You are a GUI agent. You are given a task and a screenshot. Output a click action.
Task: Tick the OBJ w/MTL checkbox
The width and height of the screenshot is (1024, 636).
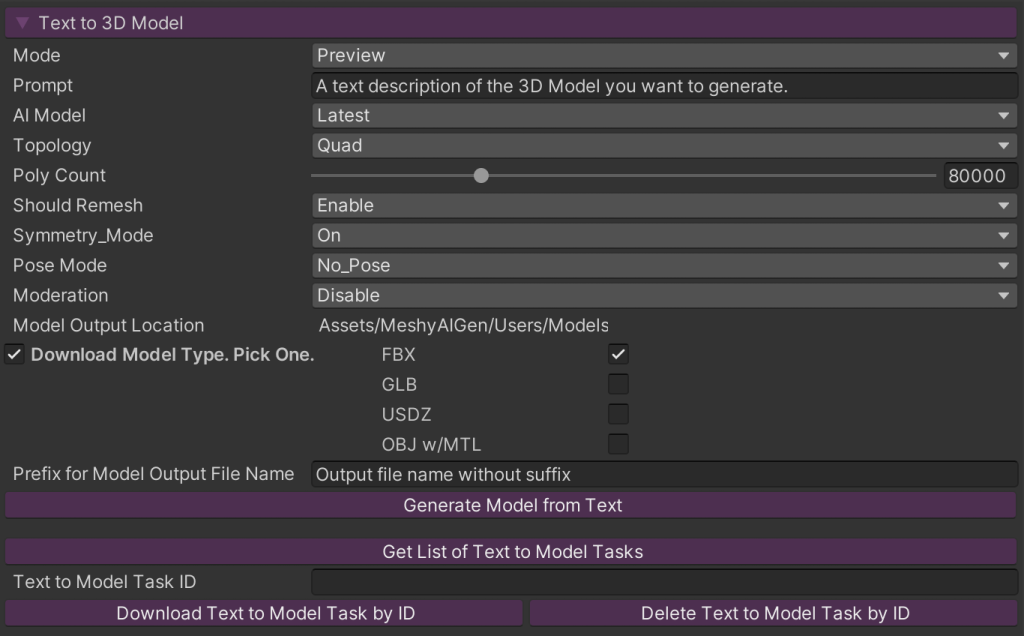tap(619, 444)
